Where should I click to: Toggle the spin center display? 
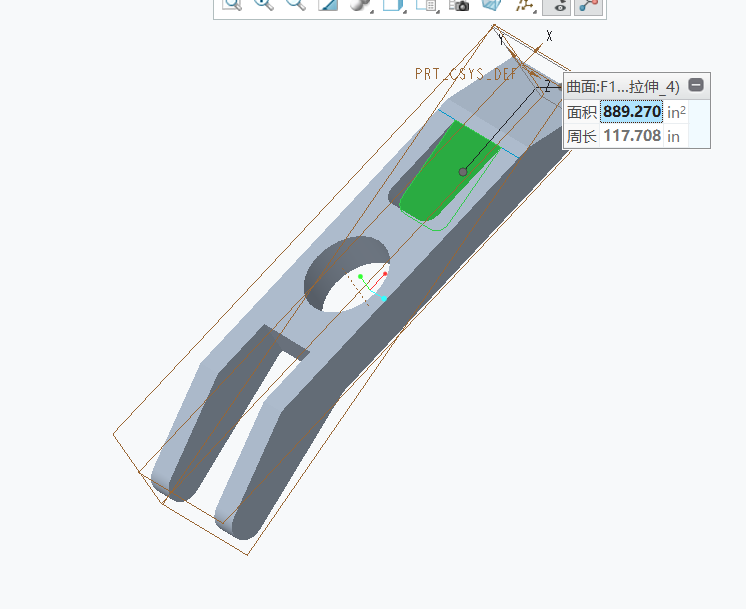588,5
